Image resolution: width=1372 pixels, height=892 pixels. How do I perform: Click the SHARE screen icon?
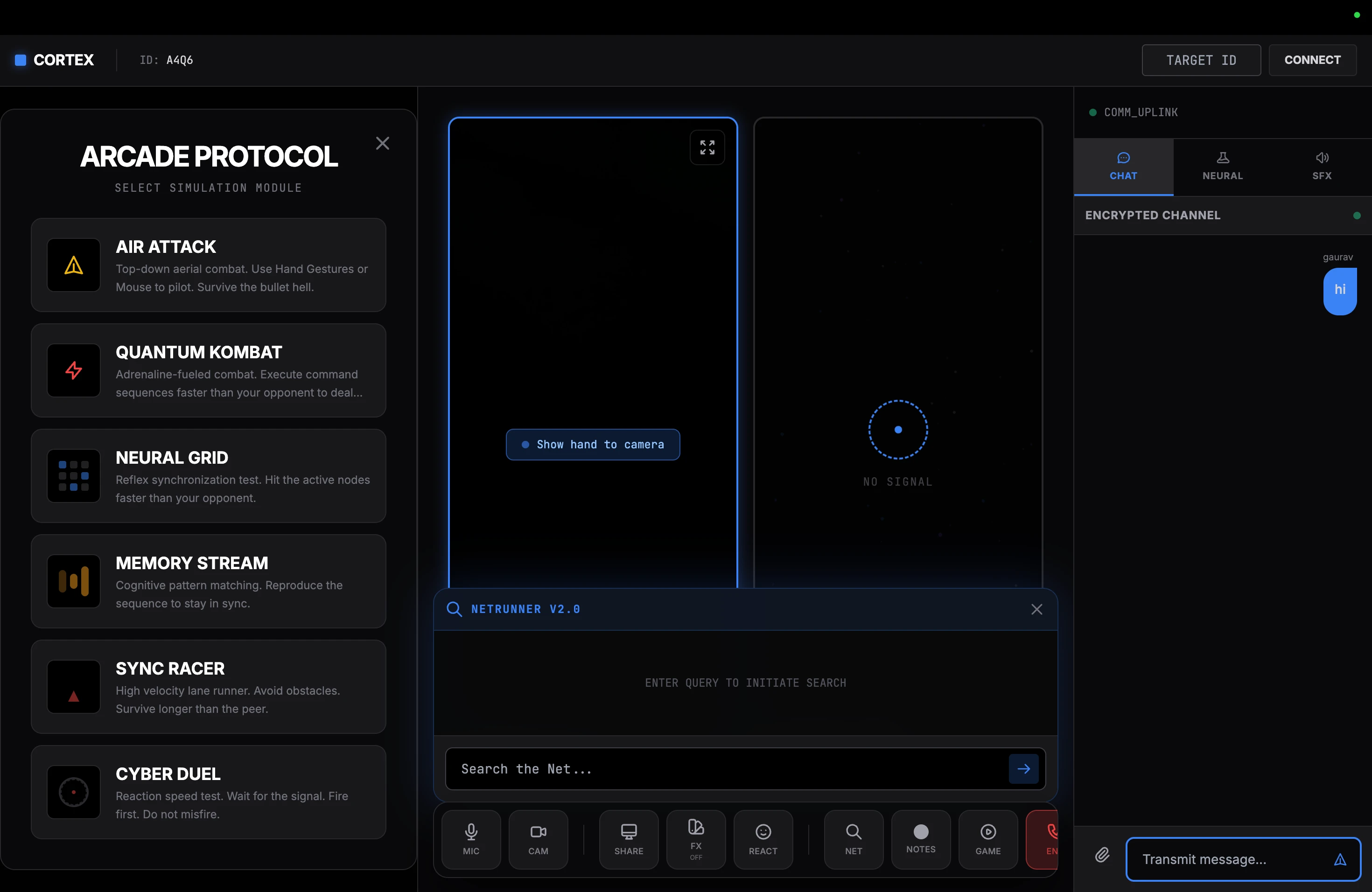click(x=628, y=839)
